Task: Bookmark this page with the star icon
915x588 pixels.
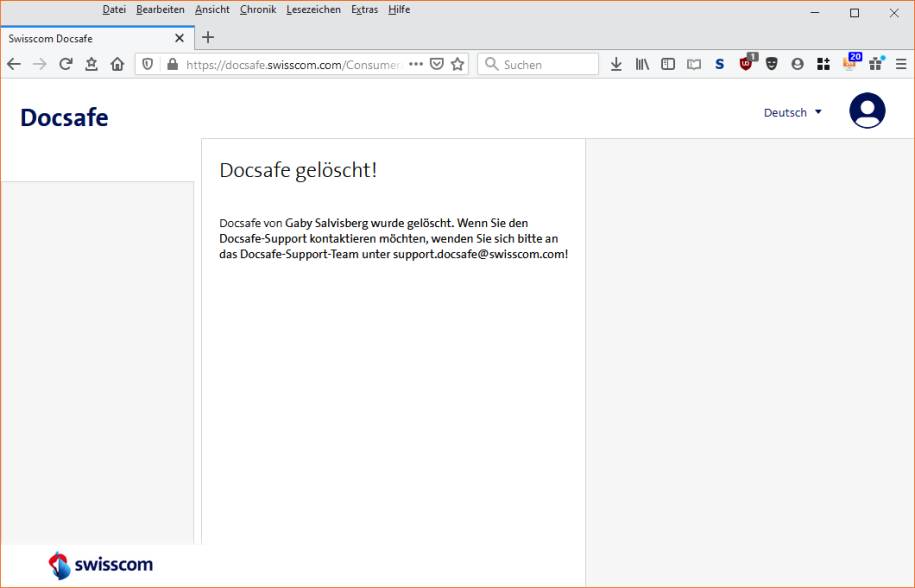Action: tap(458, 64)
